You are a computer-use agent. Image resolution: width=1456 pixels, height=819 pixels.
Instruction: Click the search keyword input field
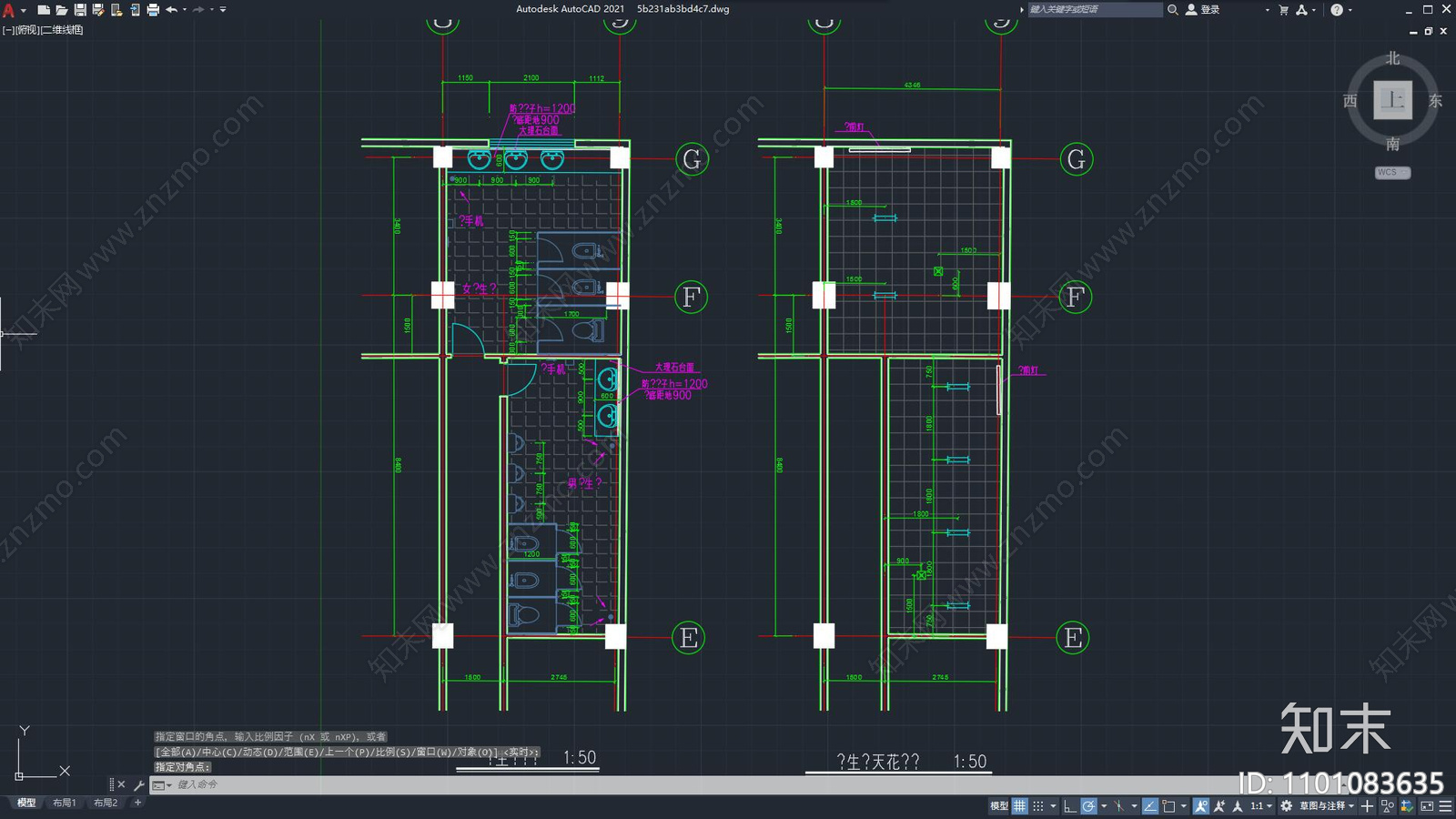(x=1095, y=9)
